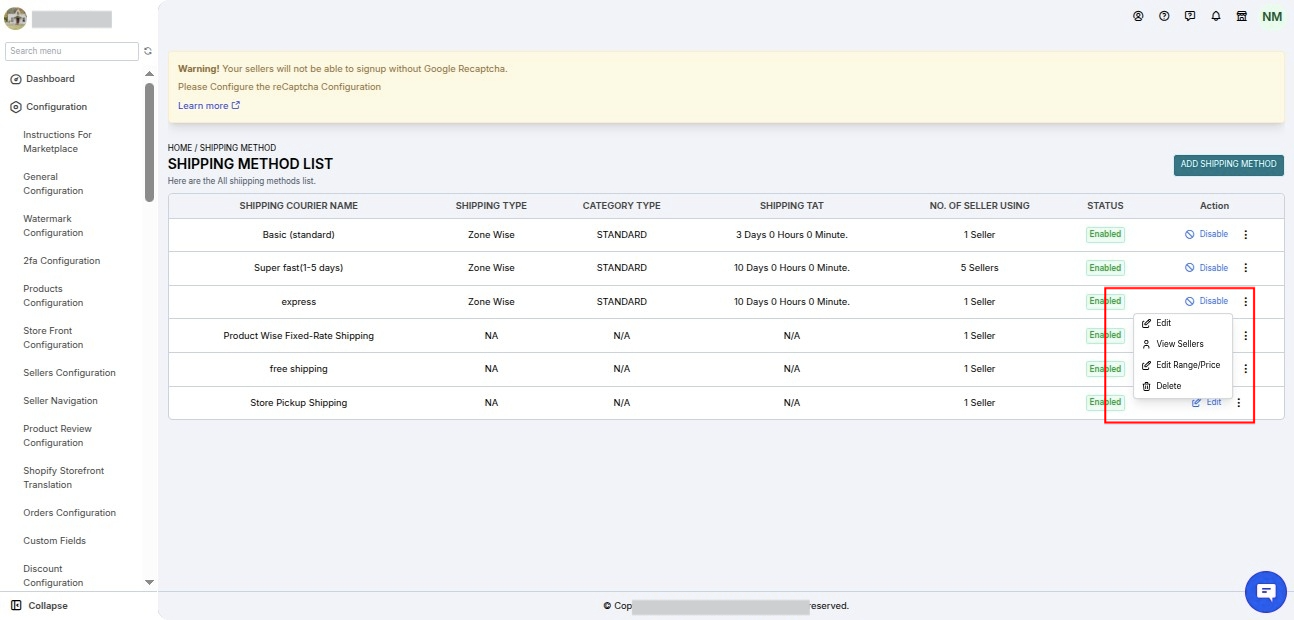Viewport: 1294px width, 620px height.
Task: Focus the Search menu field
Action: click(x=72, y=51)
